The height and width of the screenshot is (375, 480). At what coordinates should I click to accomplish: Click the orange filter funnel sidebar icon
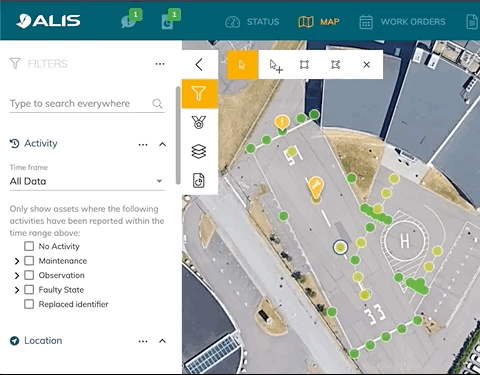tap(199, 94)
